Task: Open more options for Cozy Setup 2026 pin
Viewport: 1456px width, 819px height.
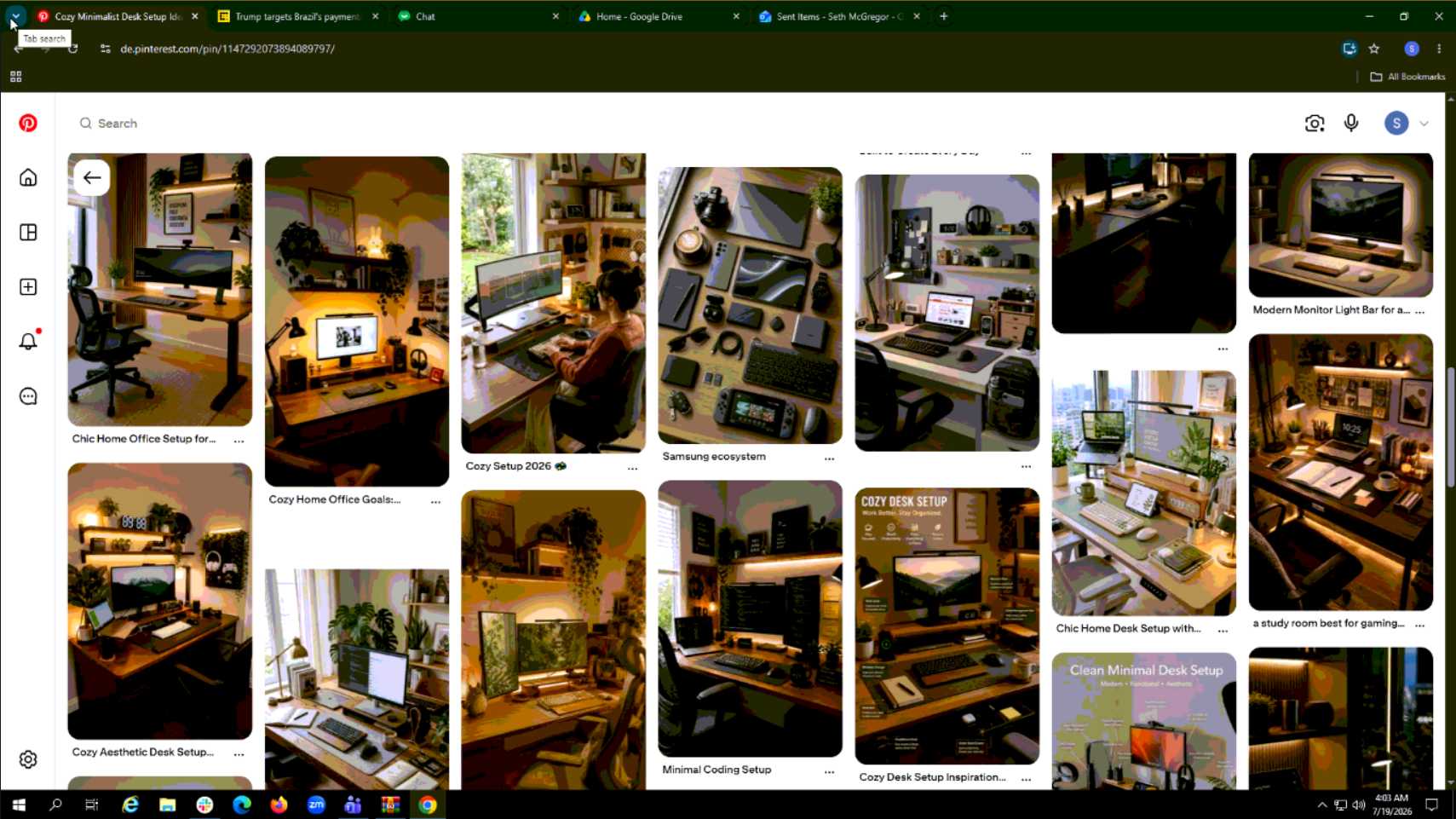Action: click(633, 468)
